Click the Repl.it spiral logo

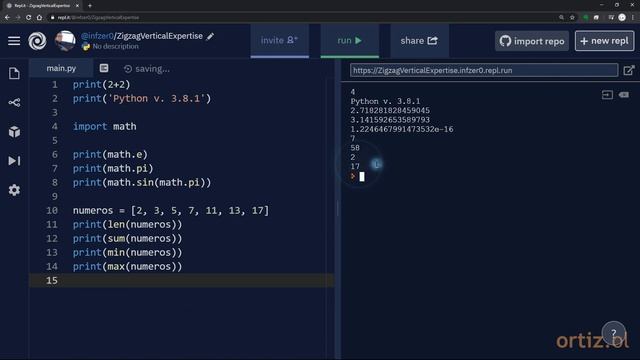[x=37, y=41]
